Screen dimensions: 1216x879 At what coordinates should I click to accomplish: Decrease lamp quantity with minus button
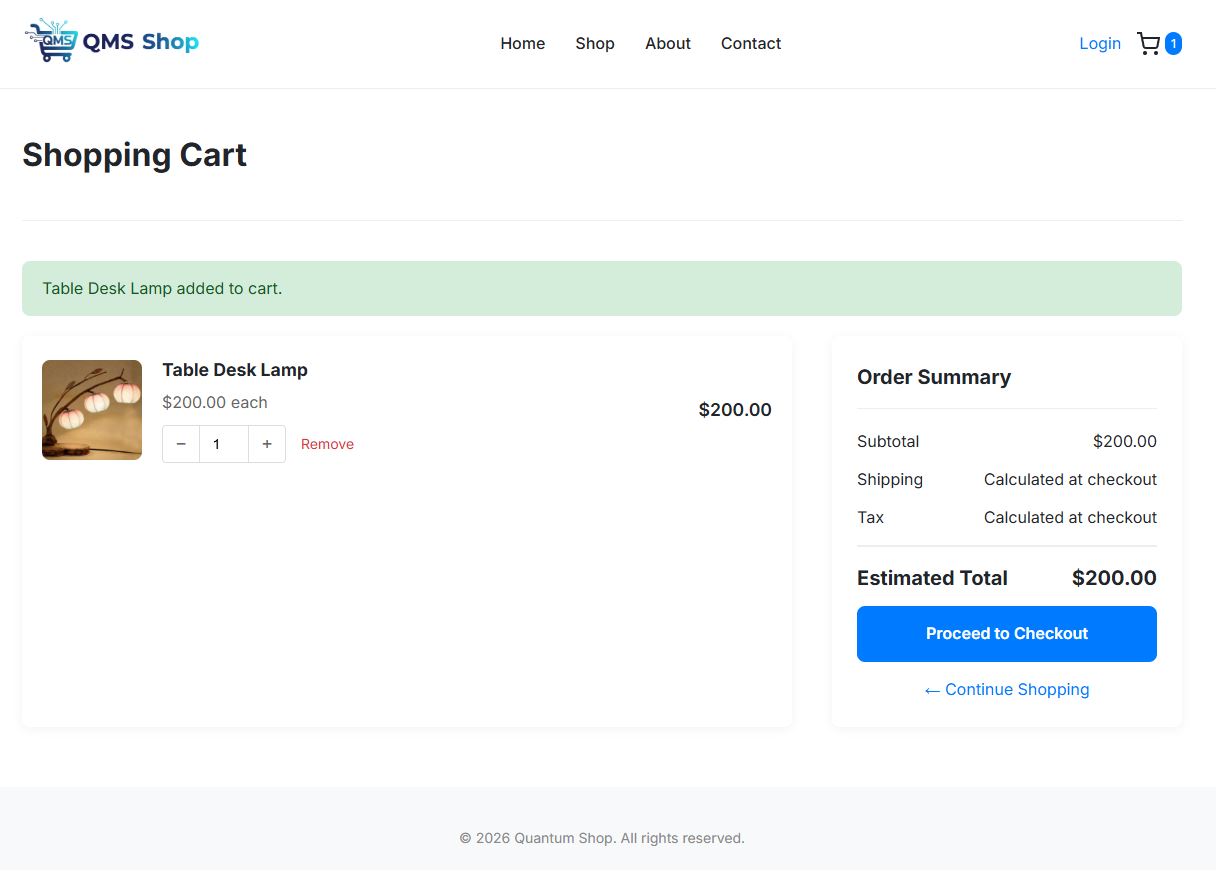coord(181,444)
